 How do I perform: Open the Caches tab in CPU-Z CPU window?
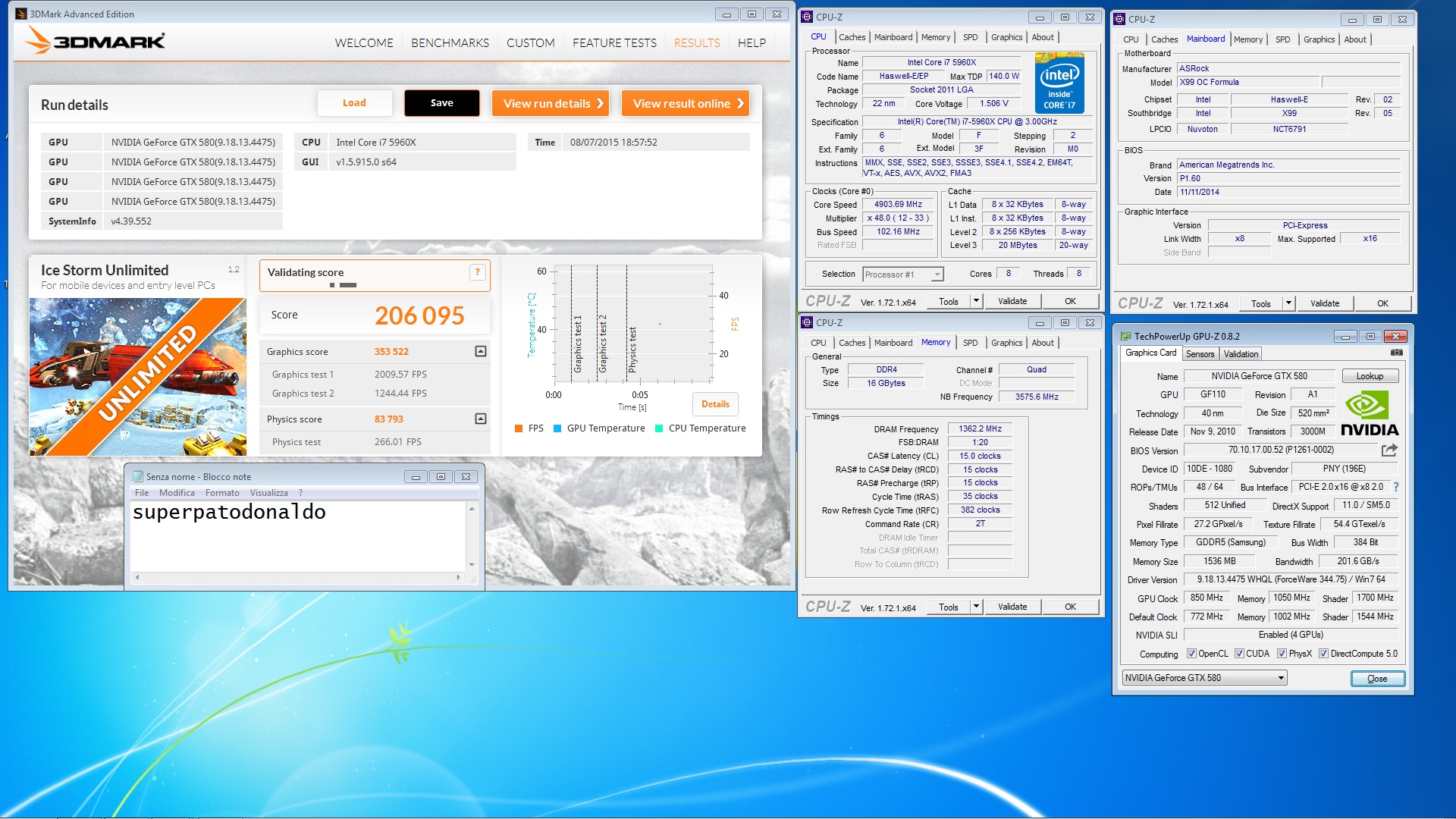852,37
